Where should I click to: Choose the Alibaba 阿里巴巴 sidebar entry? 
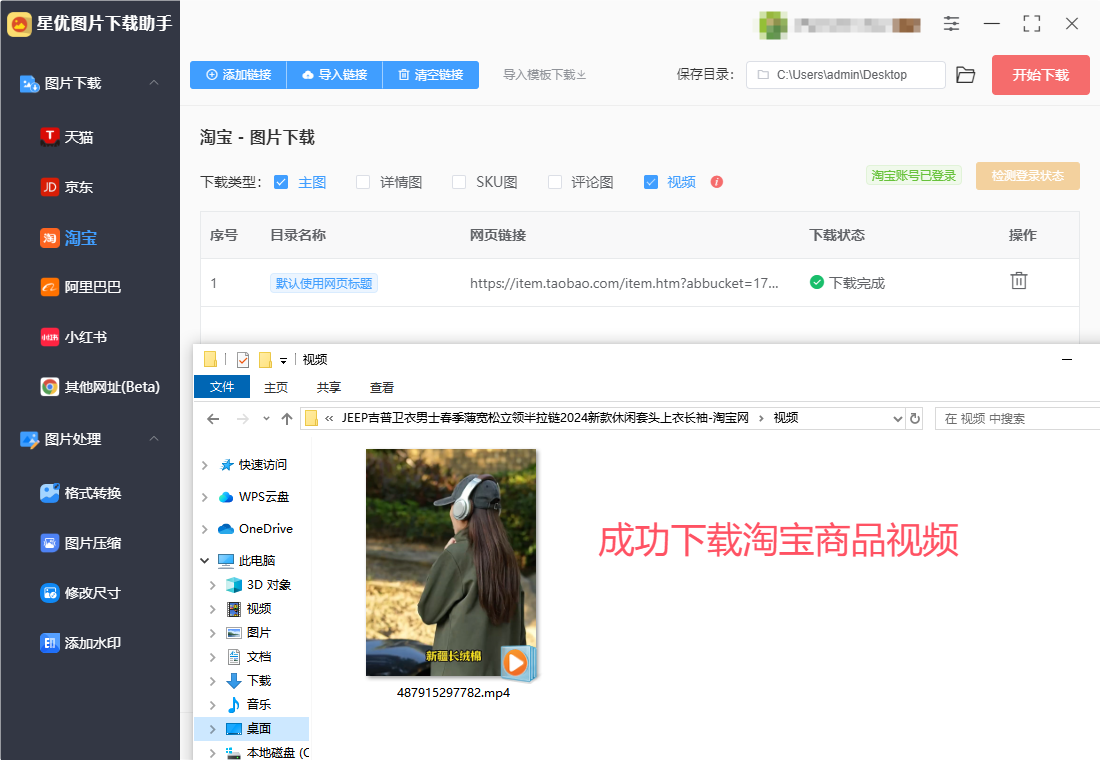click(81, 287)
